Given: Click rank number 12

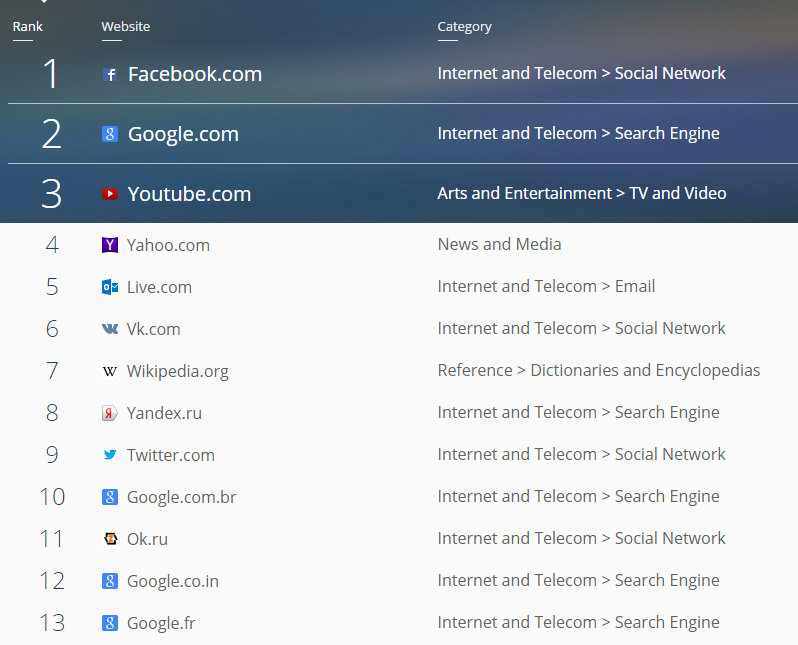Looking at the screenshot, I should point(52,581).
